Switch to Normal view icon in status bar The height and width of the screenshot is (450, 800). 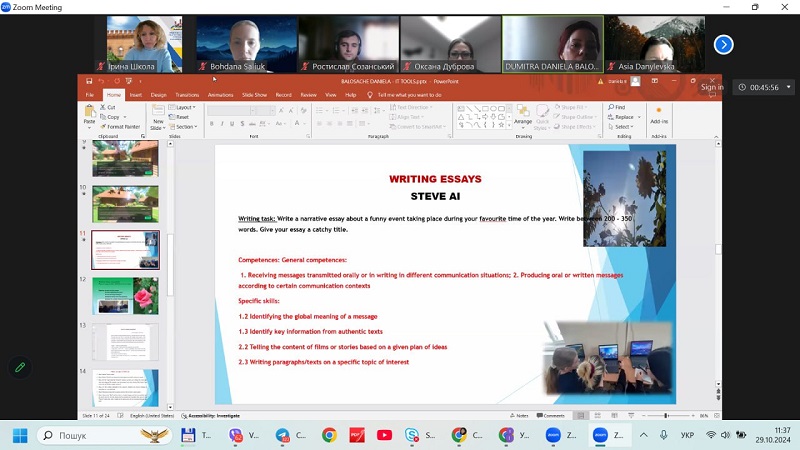pyautogui.click(x=581, y=415)
